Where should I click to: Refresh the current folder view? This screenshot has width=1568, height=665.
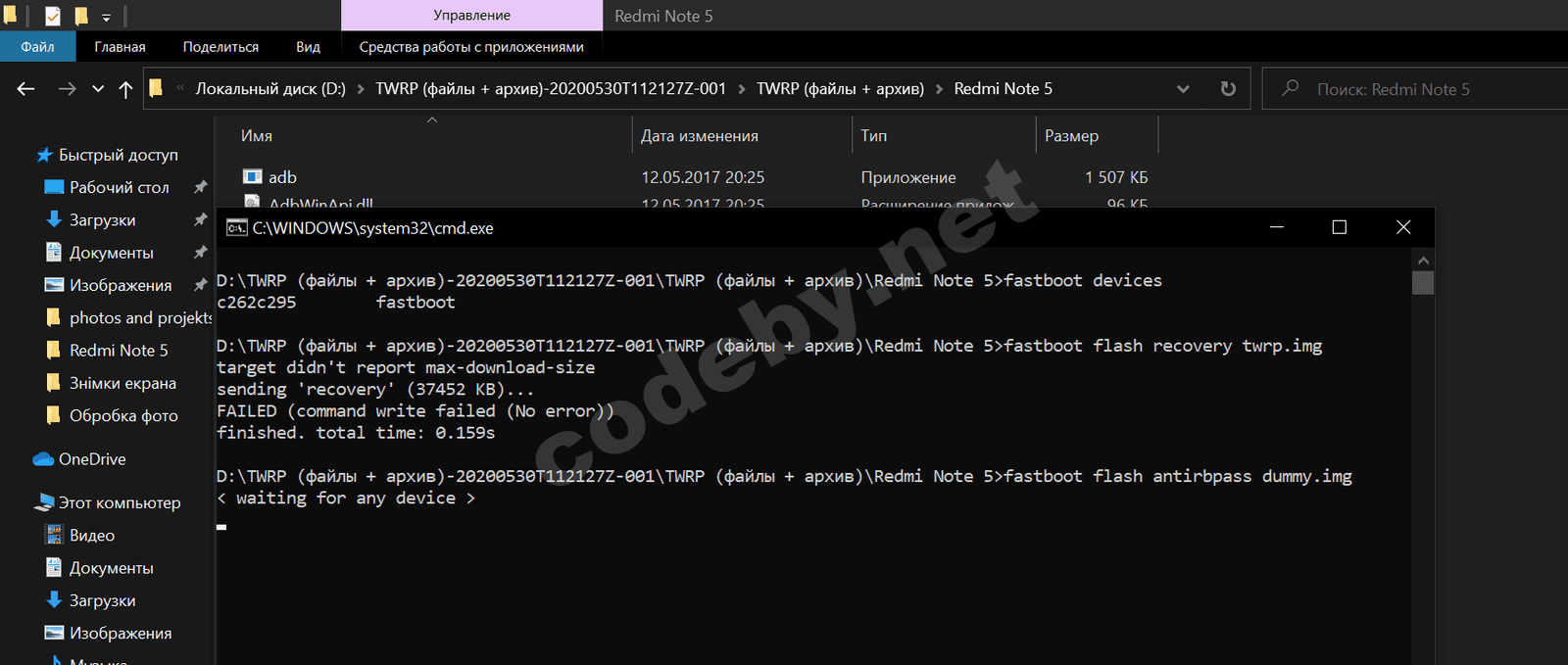point(1228,89)
